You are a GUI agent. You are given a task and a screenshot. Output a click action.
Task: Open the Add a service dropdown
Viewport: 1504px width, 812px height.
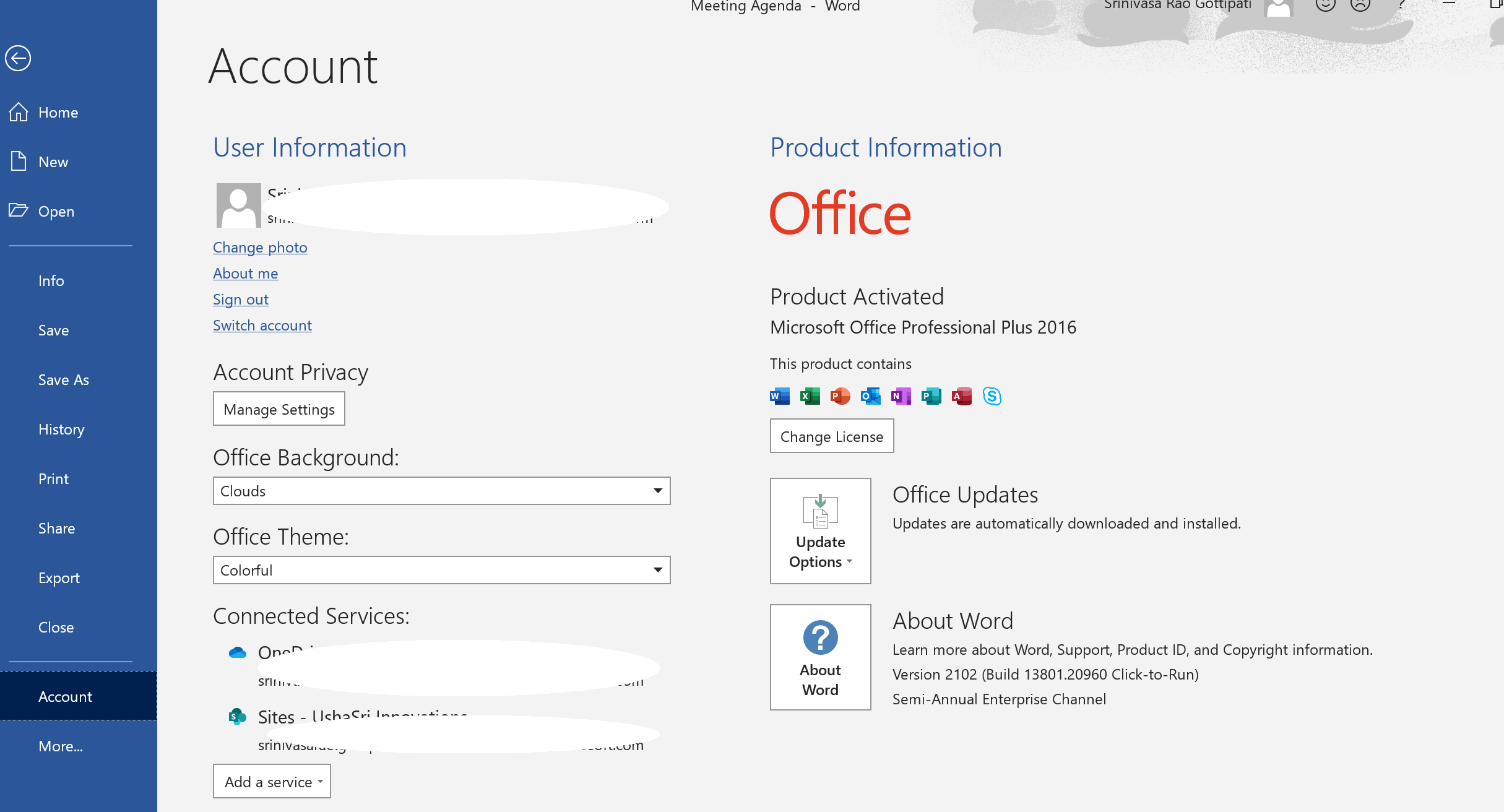[x=271, y=781]
